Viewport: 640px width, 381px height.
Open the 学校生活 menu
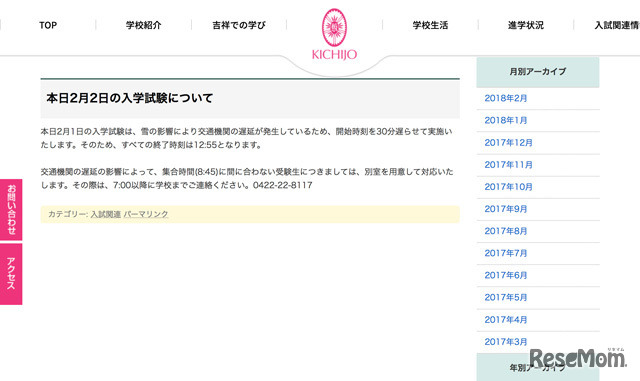pos(430,25)
